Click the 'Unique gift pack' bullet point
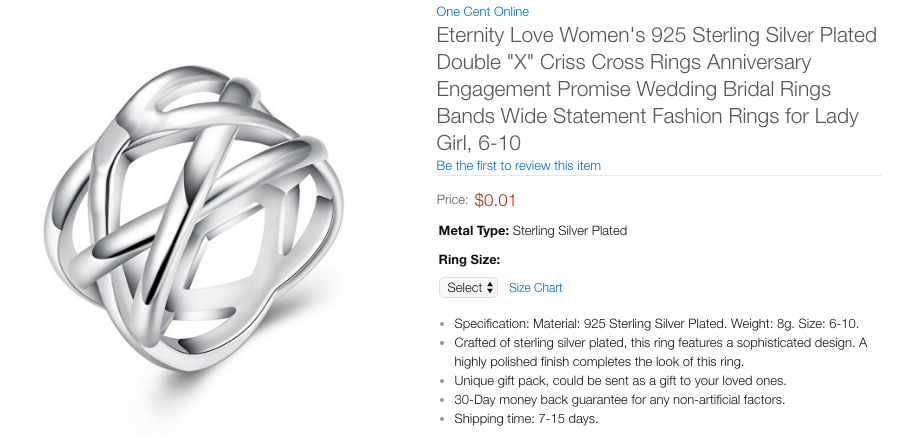This screenshot has height=438, width=903. [618, 381]
